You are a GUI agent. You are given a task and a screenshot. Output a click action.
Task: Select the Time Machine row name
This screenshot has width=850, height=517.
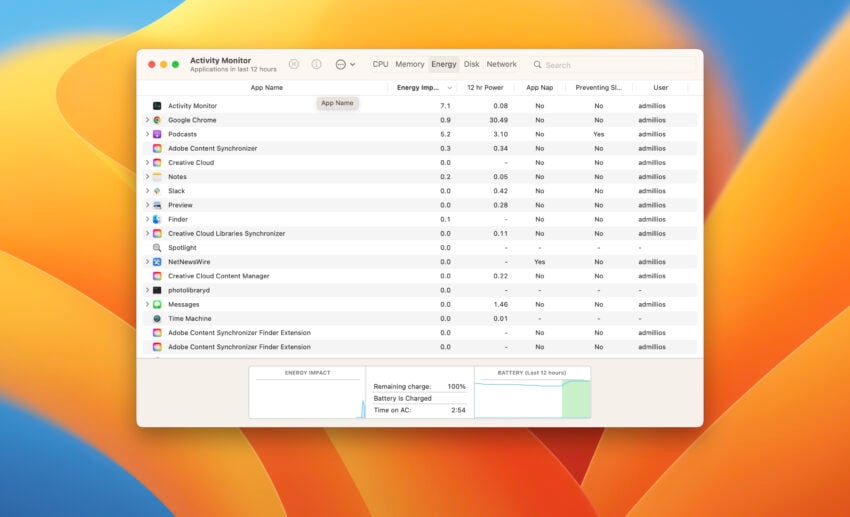click(x=190, y=319)
